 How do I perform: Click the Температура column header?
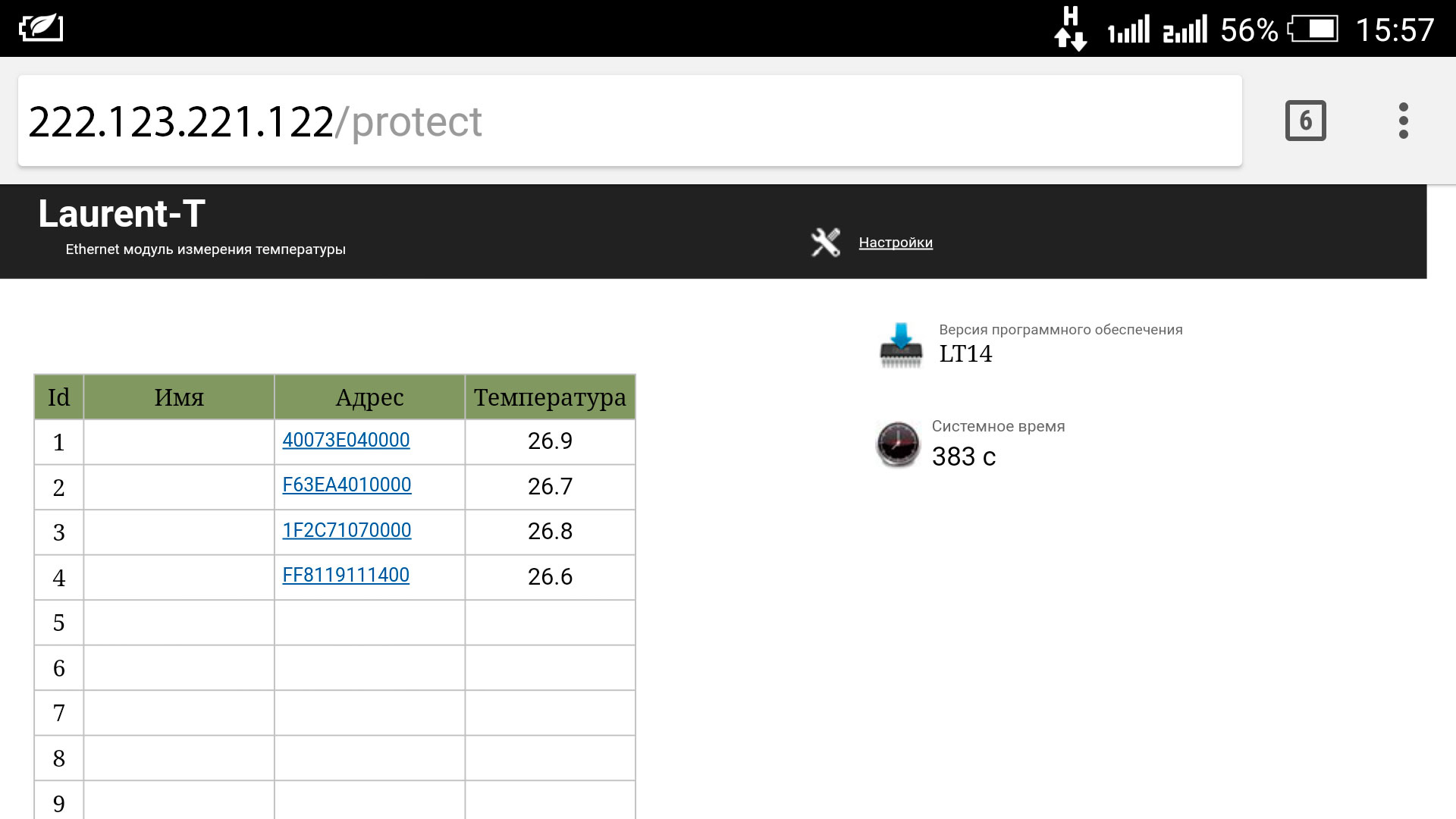coord(550,397)
